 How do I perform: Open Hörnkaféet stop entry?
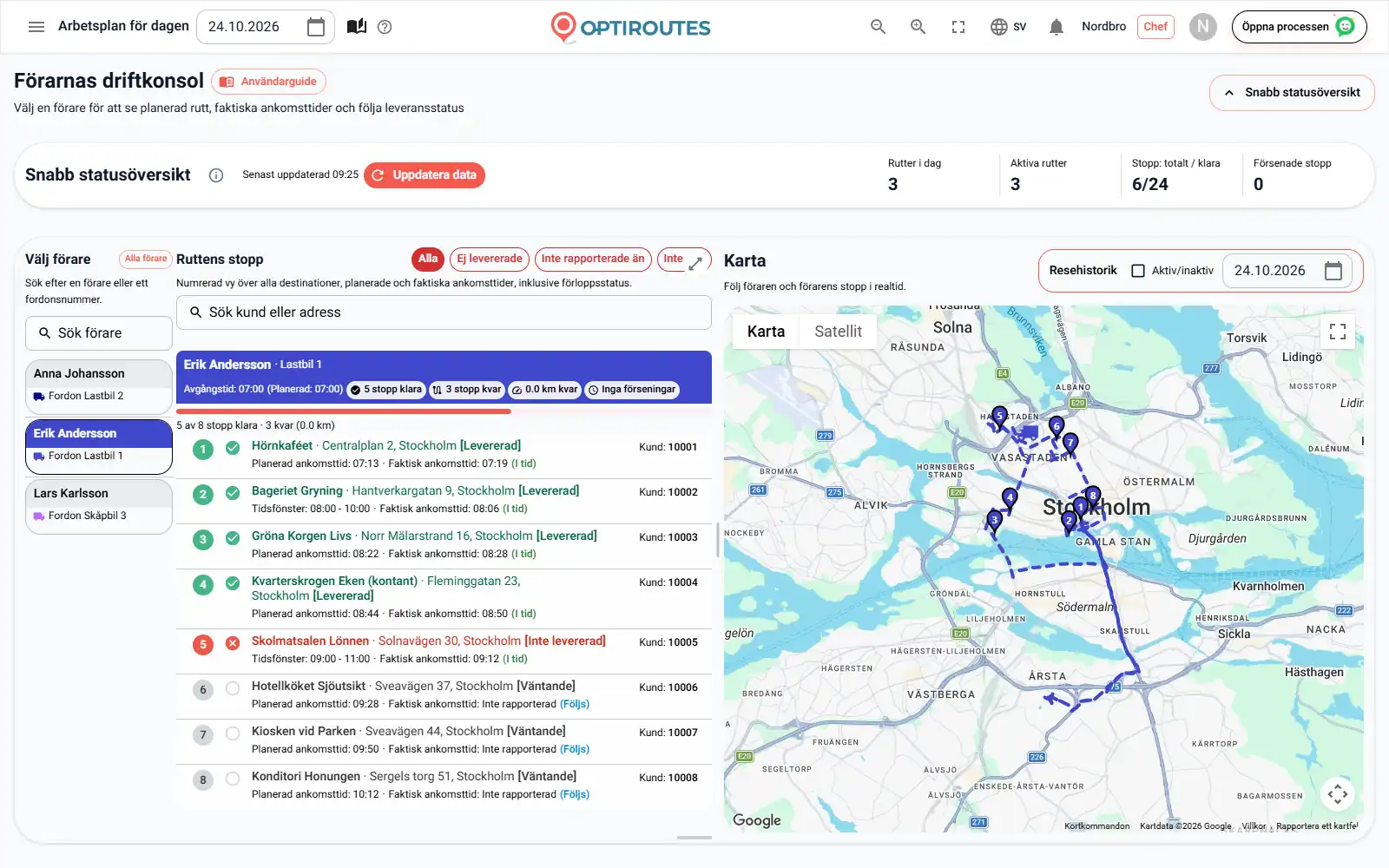(x=444, y=455)
